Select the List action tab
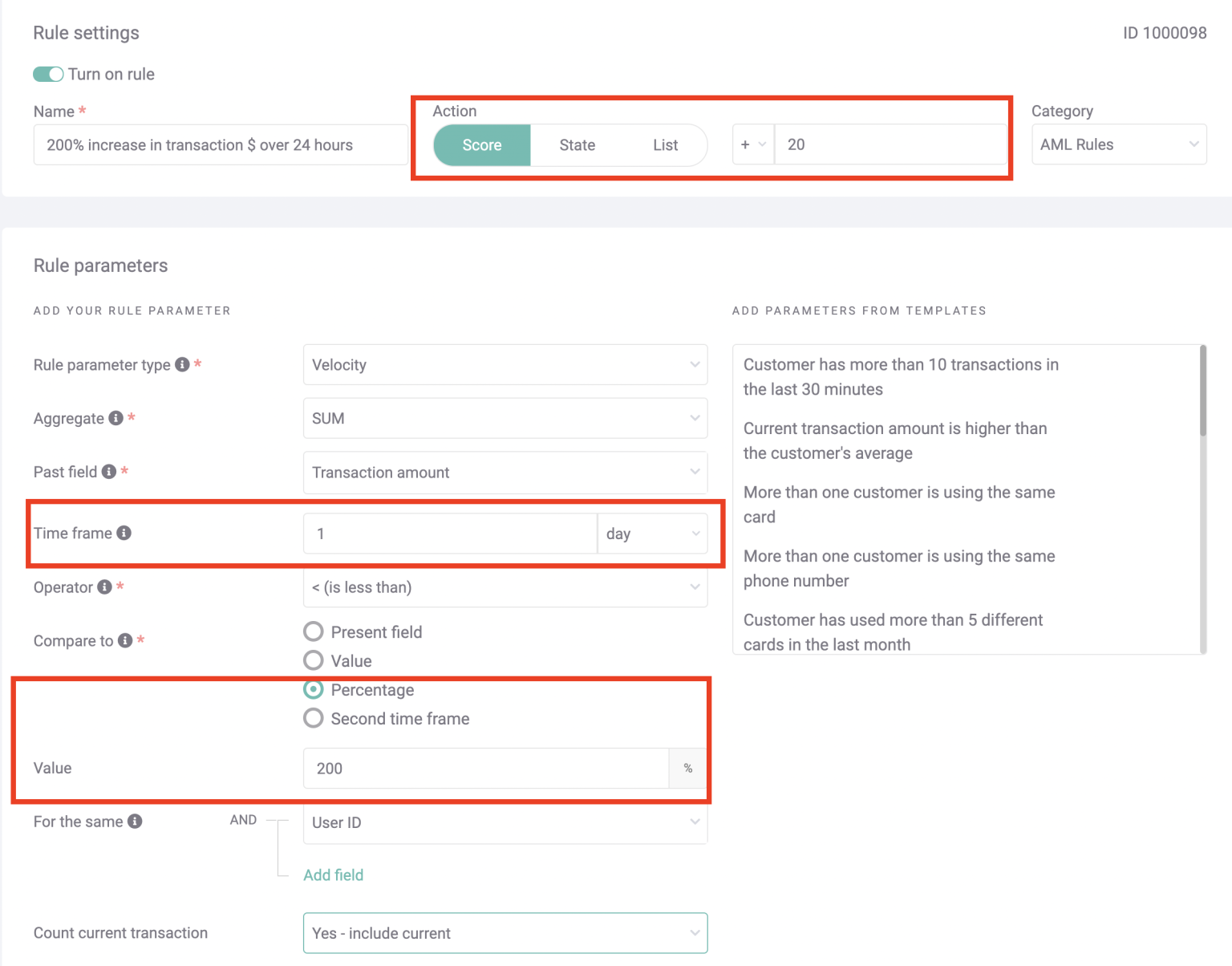Viewport: 1232px width, 966px height. (665, 145)
